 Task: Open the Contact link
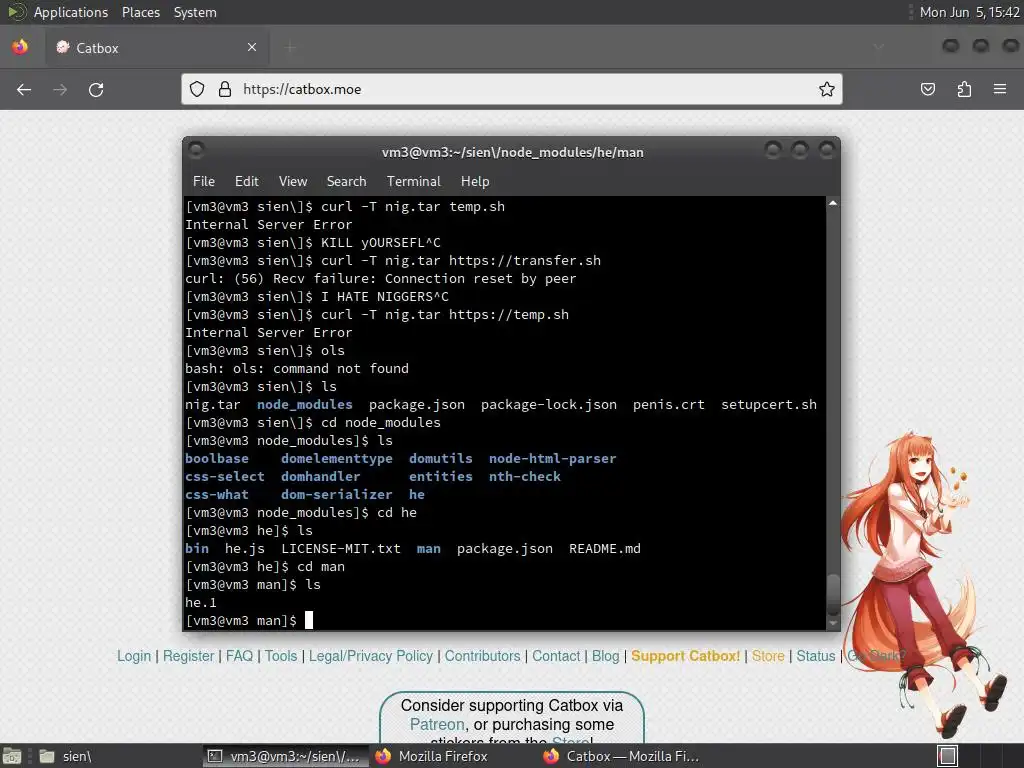tap(556, 656)
